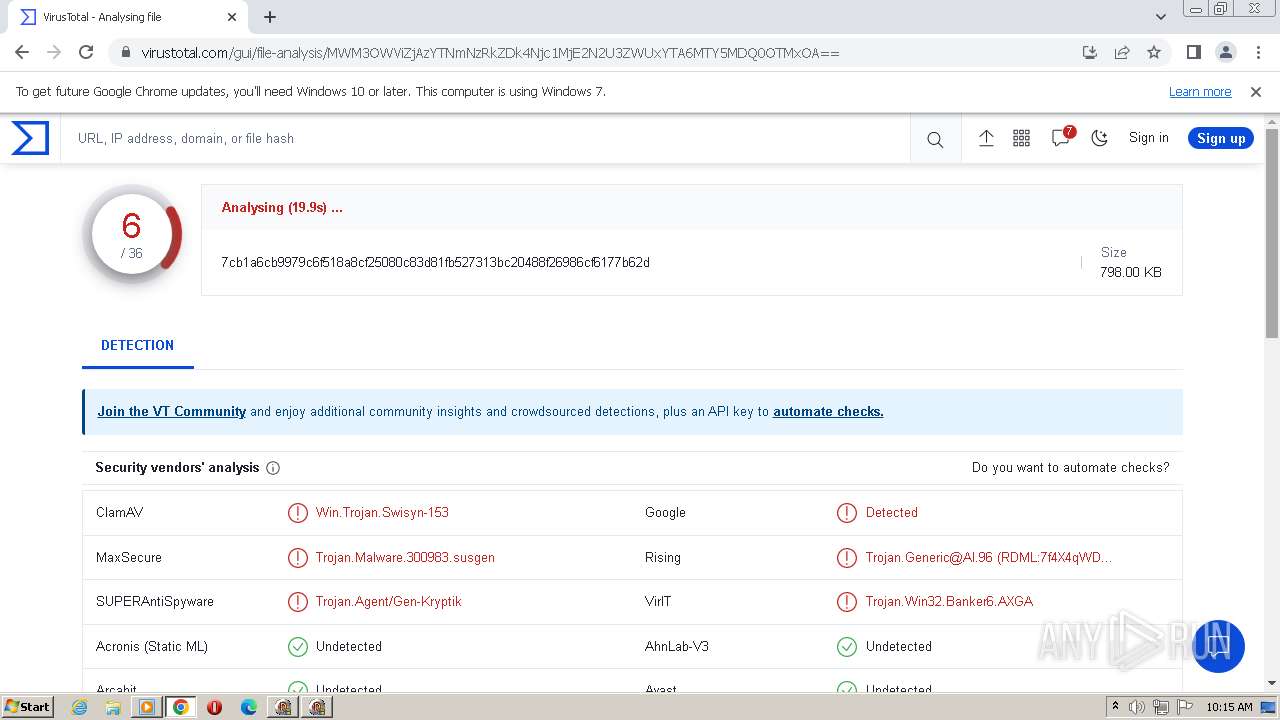Open the apps grid icon

(1021, 138)
